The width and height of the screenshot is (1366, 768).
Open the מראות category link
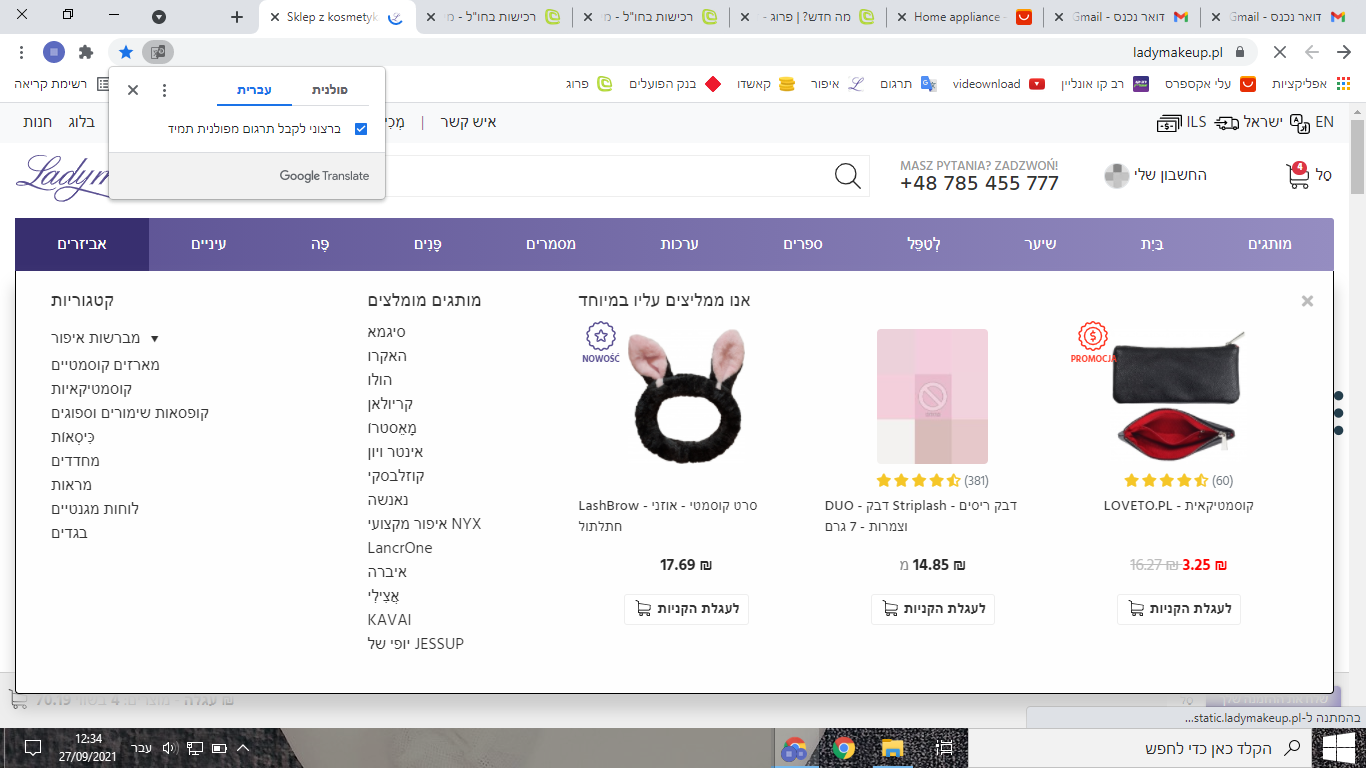click(71, 485)
